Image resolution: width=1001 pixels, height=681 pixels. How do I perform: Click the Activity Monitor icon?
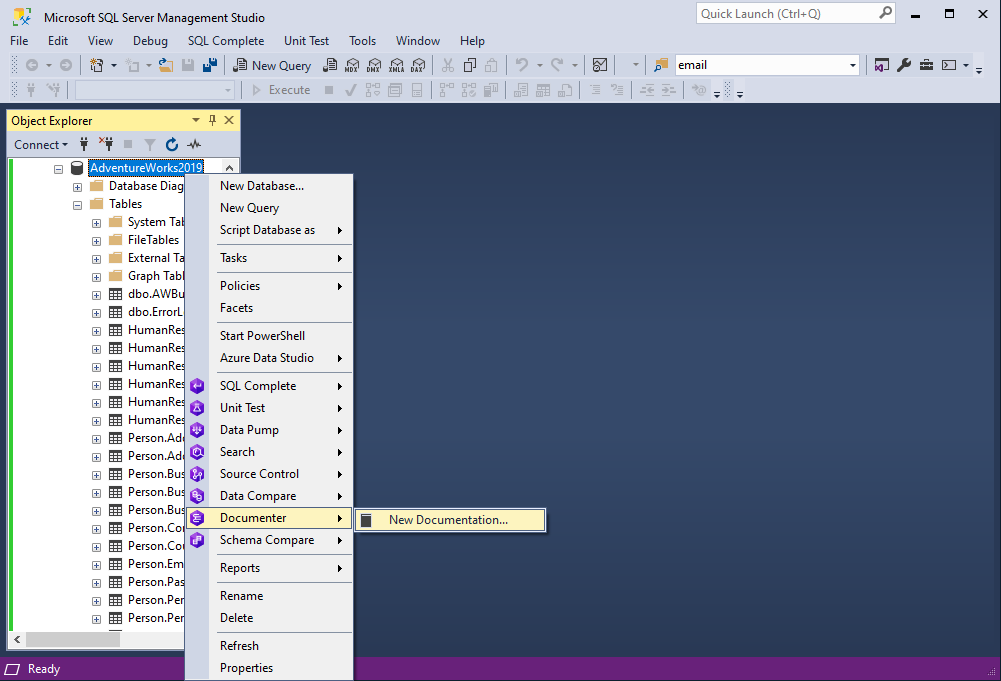point(599,65)
